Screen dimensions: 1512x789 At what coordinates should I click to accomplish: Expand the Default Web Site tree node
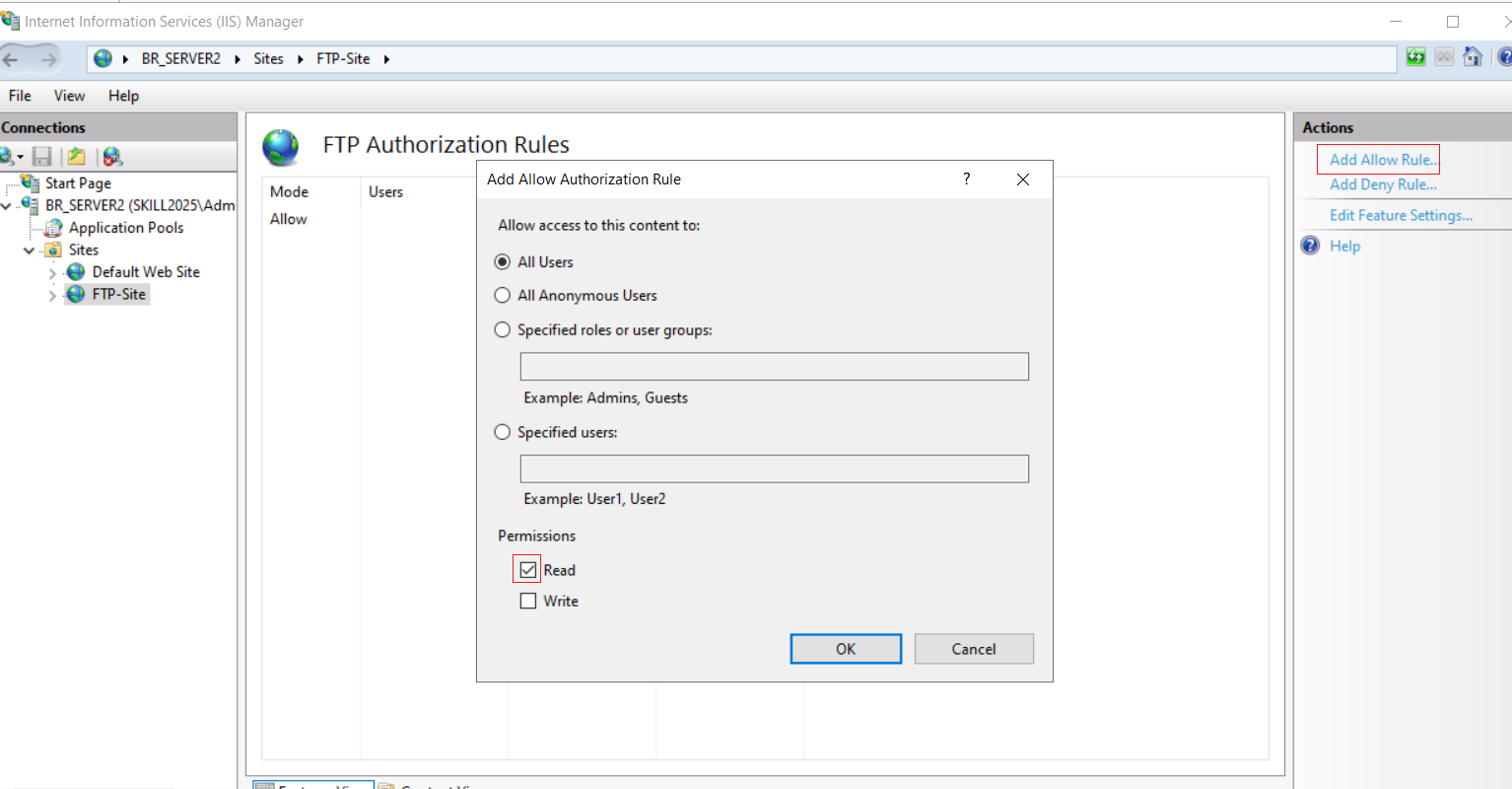click(52, 273)
